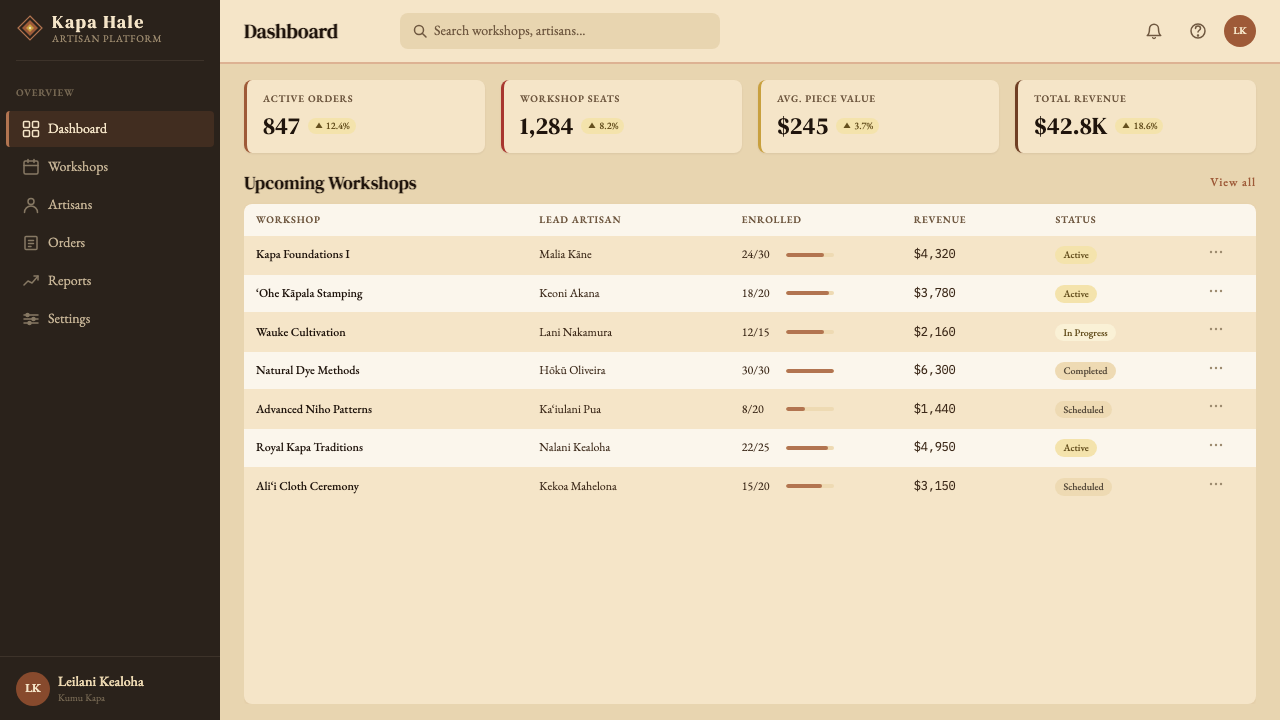Open the notifications bell icon
Image resolution: width=1280 pixels, height=720 pixels.
(1154, 31)
